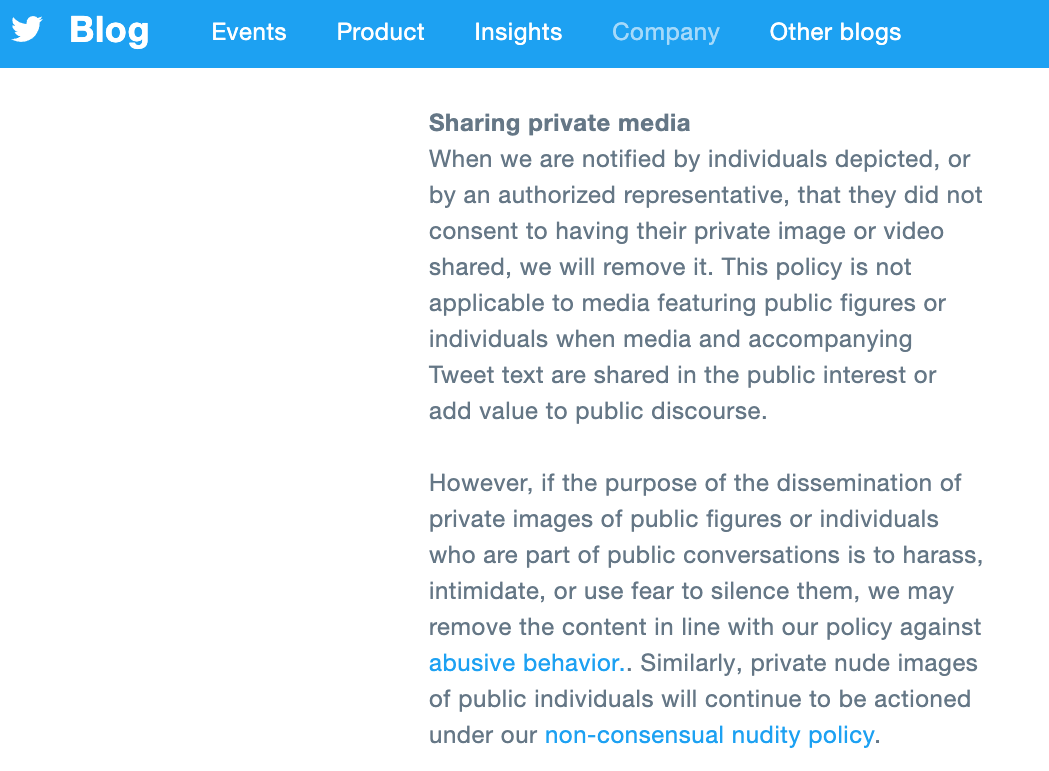Screen dimensions: 1049x771
Task: Open the Blog home title link
Action: pyautogui.click(x=109, y=31)
